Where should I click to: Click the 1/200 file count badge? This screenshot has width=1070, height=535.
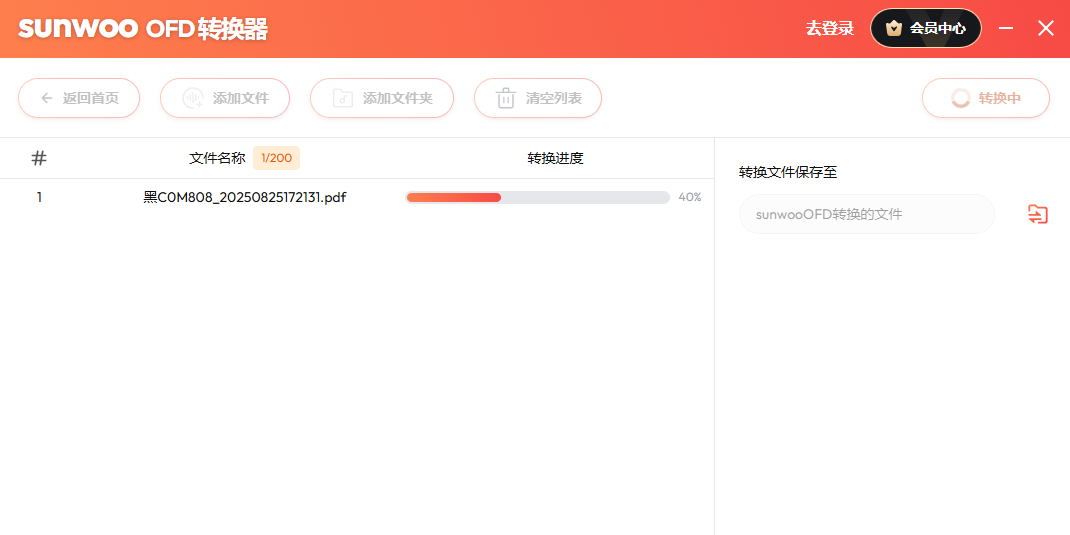[276, 158]
